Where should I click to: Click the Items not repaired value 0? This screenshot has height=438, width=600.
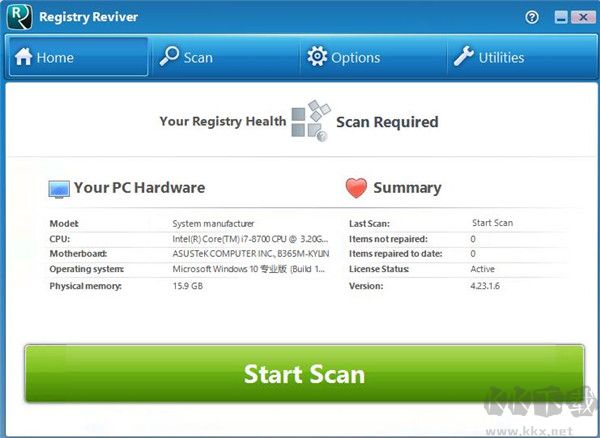pos(473,239)
